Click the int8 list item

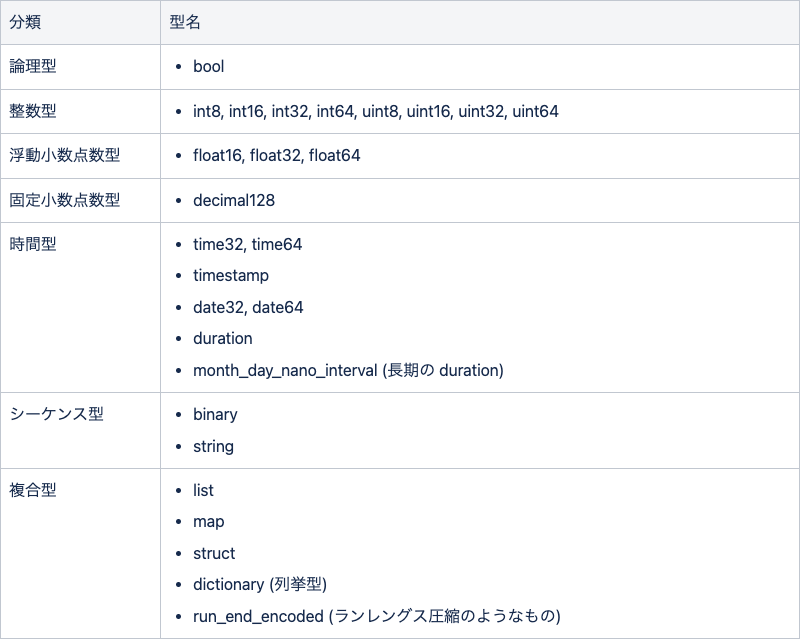point(204,112)
